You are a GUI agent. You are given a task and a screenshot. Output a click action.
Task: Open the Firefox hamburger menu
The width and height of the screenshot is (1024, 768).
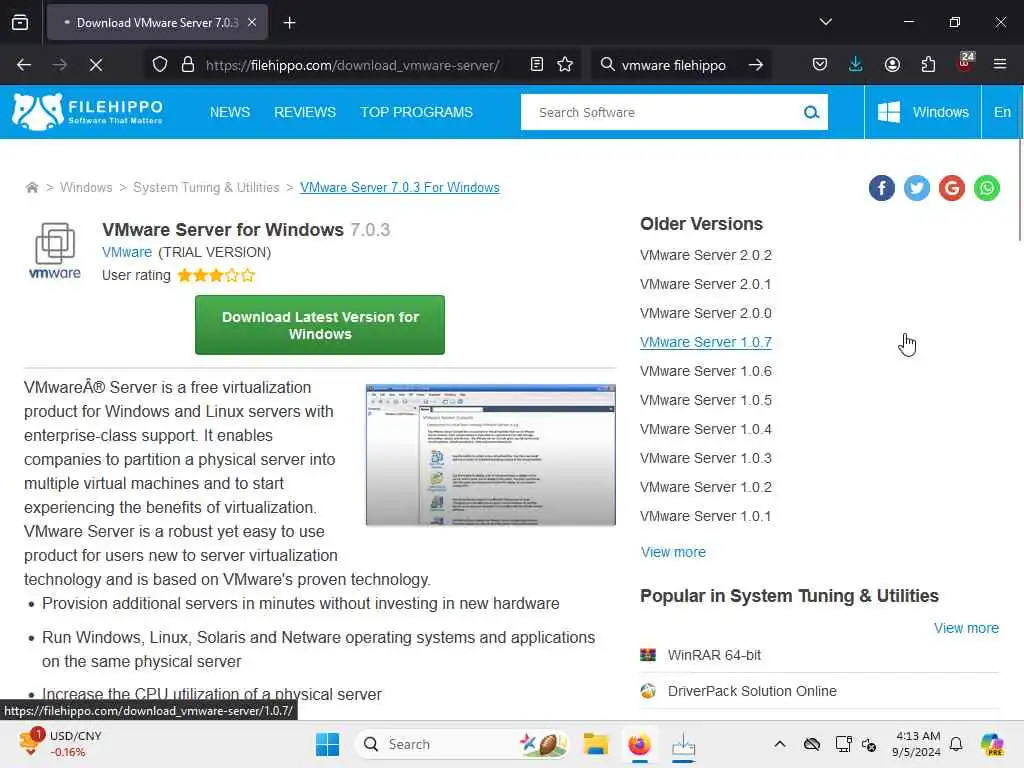(1000, 65)
